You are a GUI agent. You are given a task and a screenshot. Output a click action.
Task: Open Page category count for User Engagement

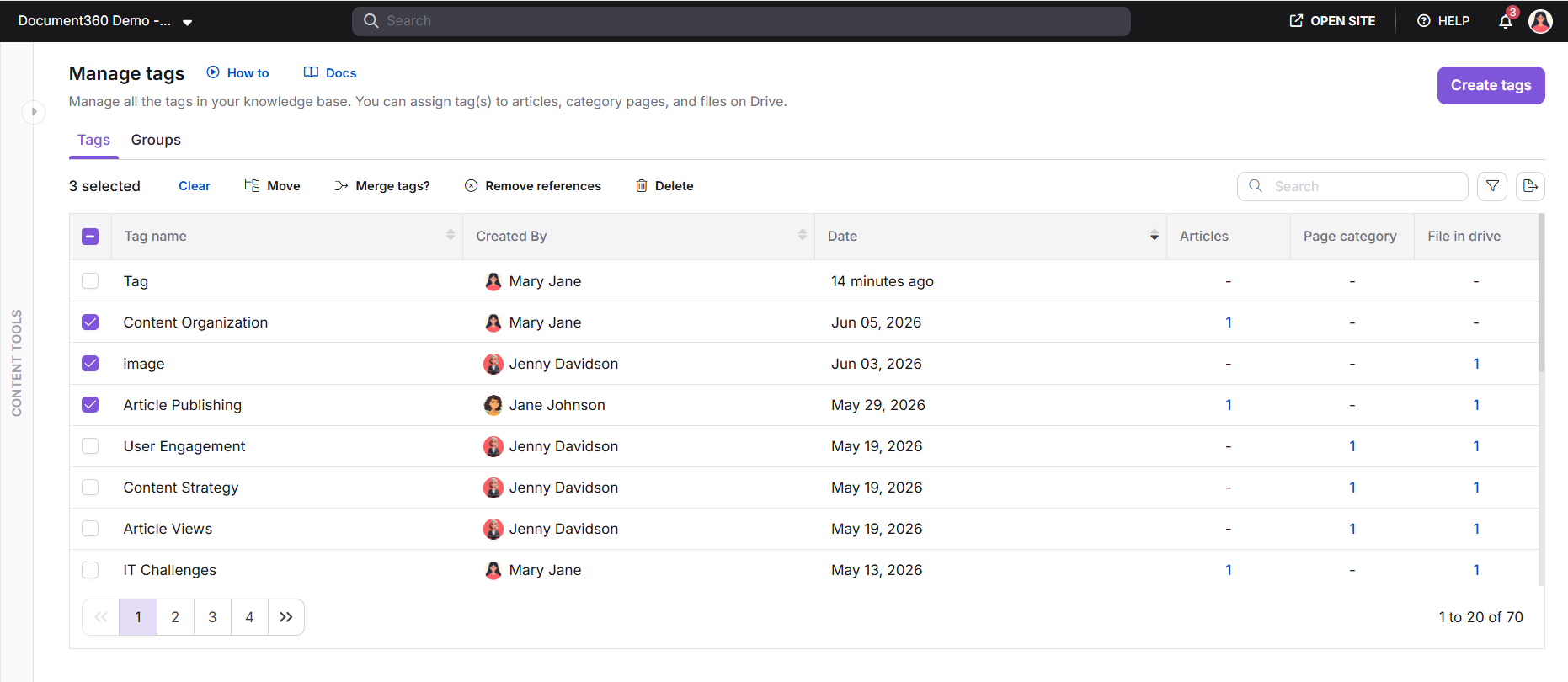tap(1352, 446)
